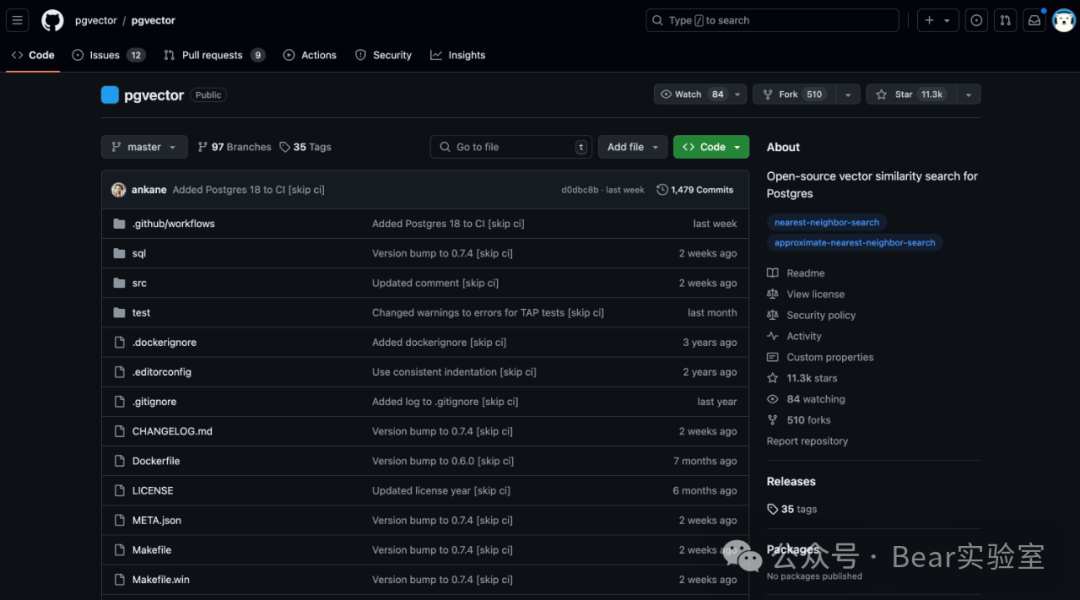Click the .dockerignore file icon
The image size is (1080, 600).
tap(119, 342)
